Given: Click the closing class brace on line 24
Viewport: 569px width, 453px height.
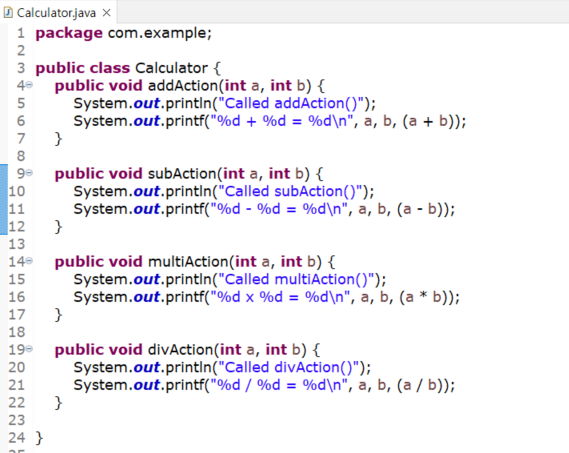Looking at the screenshot, I should pyautogui.click(x=39, y=438).
